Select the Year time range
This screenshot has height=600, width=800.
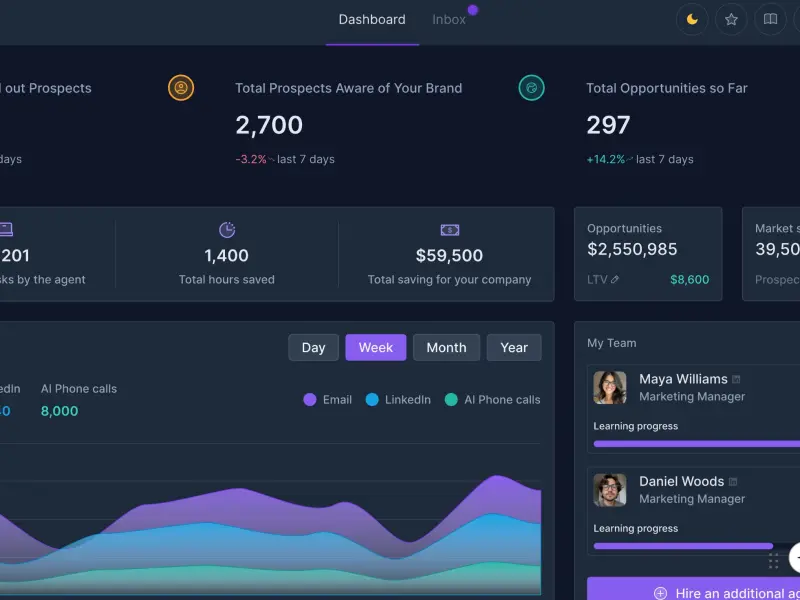tap(514, 347)
